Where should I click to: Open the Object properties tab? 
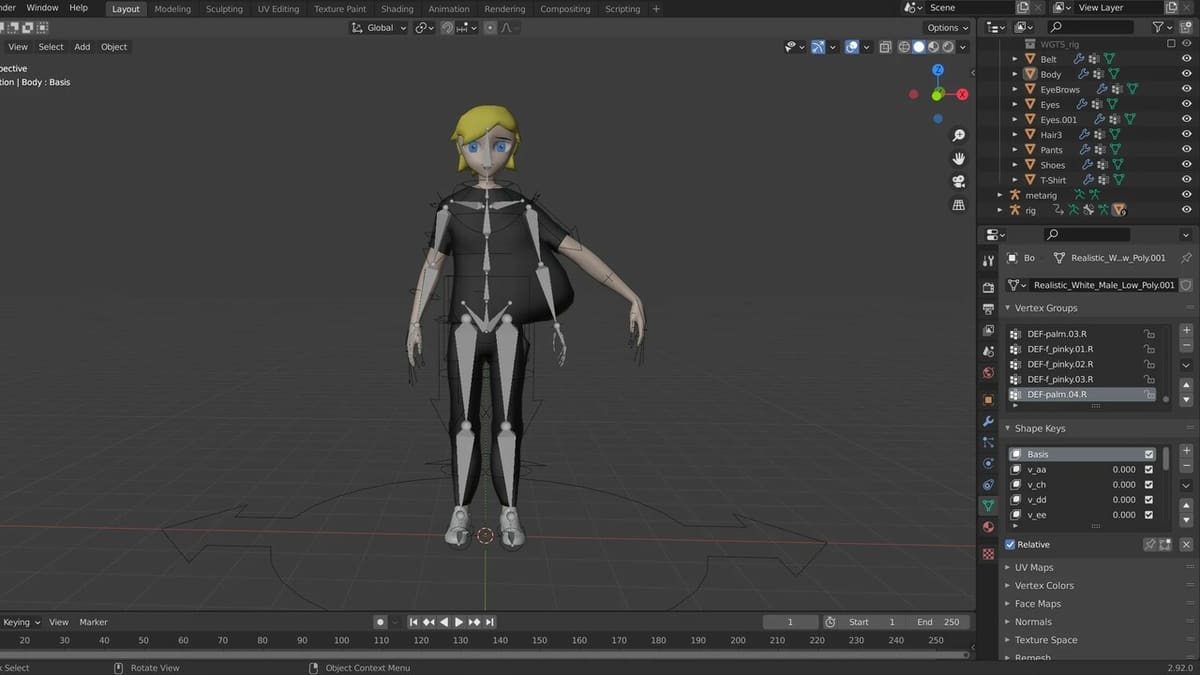tap(988, 399)
